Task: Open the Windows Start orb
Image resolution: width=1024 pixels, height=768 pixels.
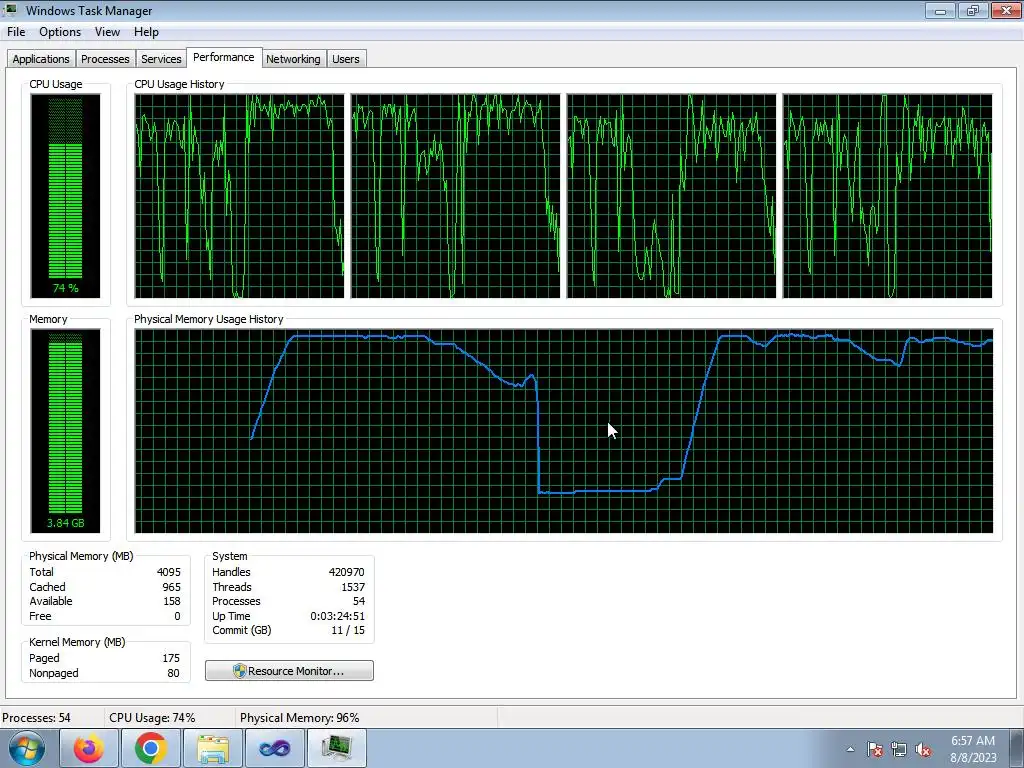Action: pyautogui.click(x=27, y=748)
